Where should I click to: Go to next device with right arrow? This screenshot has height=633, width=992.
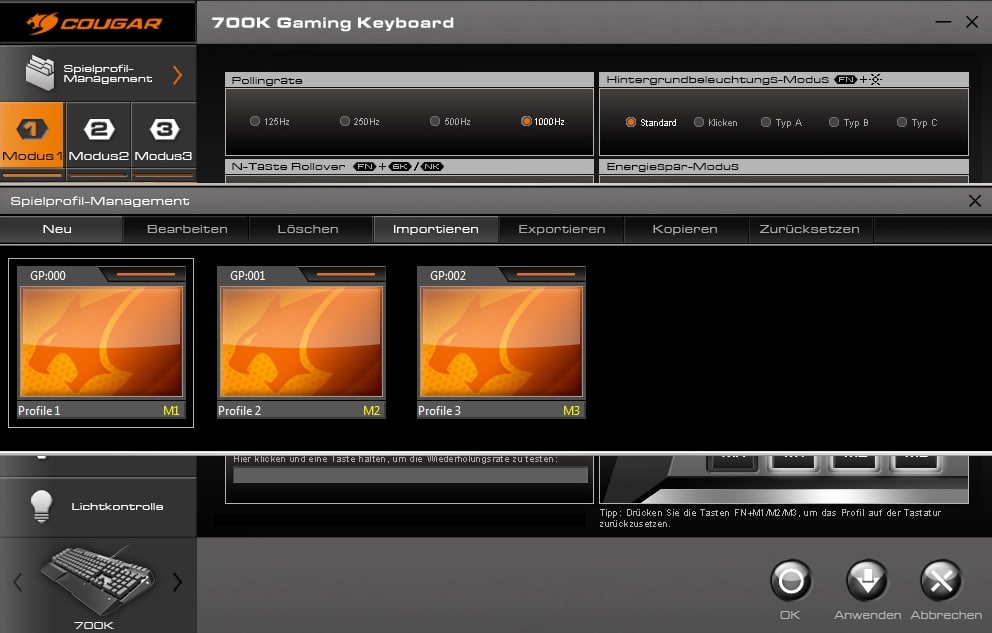click(177, 582)
